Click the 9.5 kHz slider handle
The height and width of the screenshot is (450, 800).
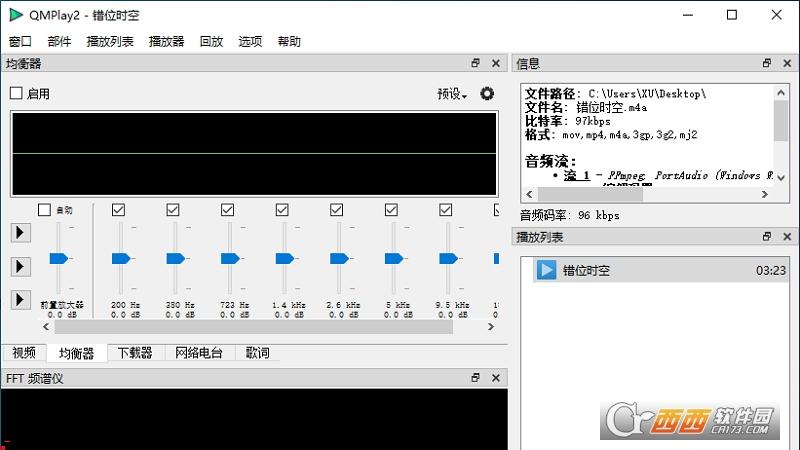tap(448, 259)
